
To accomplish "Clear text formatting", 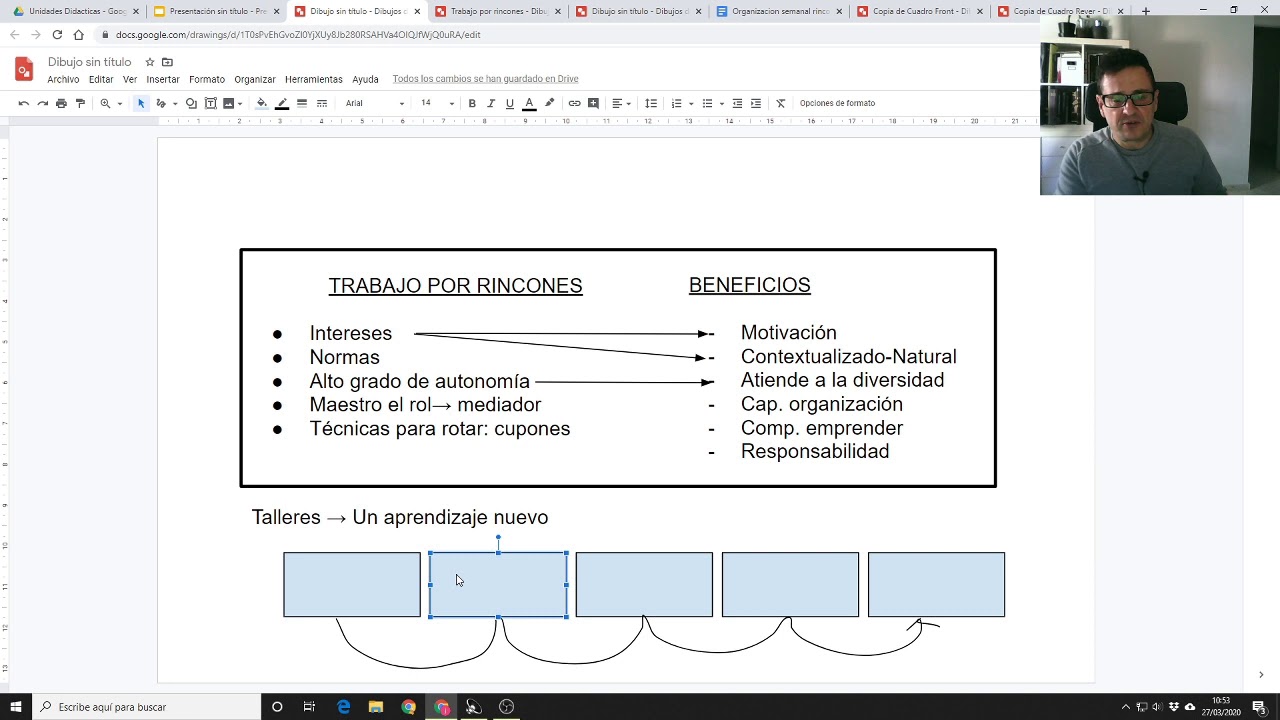I will [781, 103].
